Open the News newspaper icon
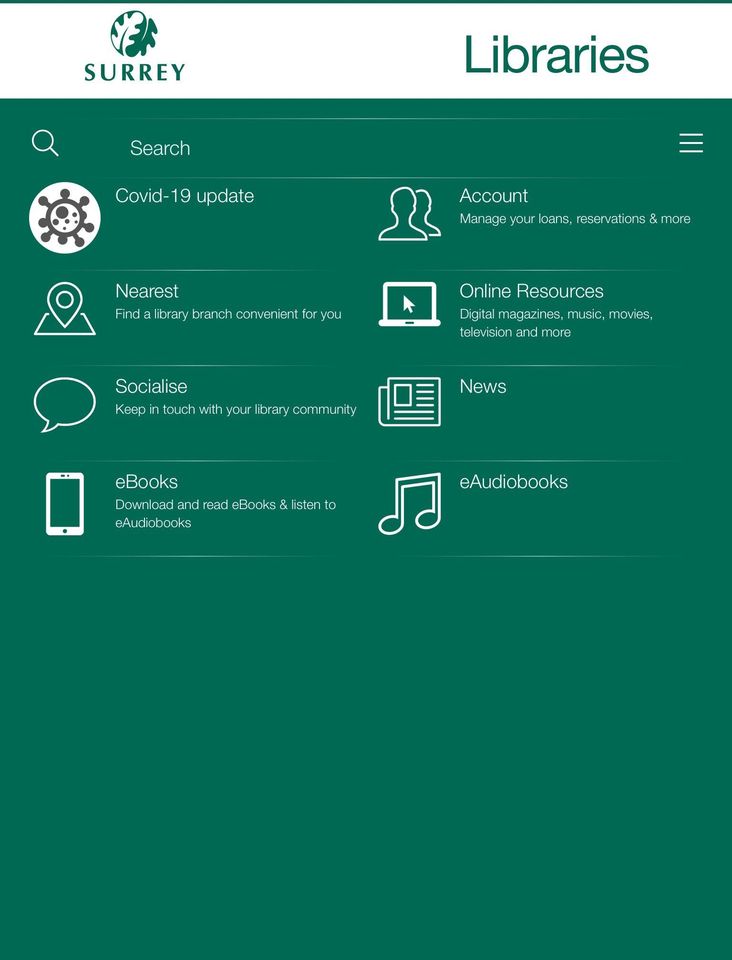 [x=409, y=402]
